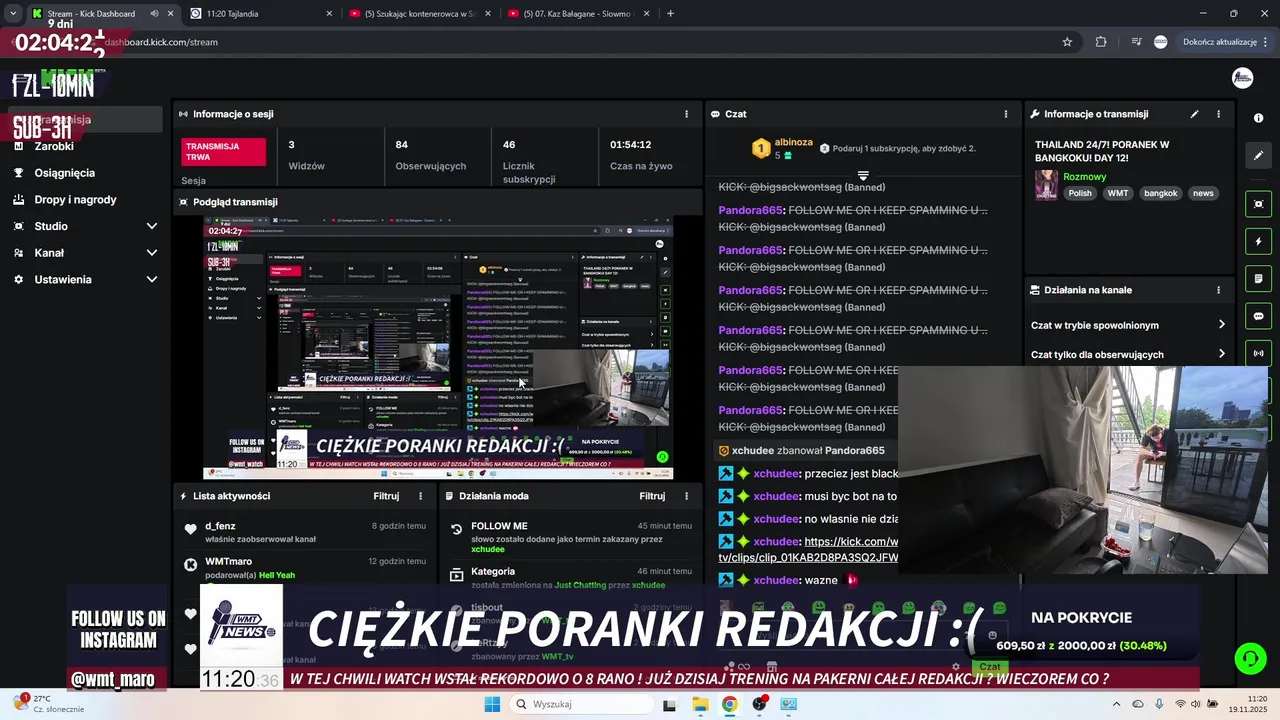Open Lista aktywności options menu
The height and width of the screenshot is (720, 1280).
pos(420,496)
